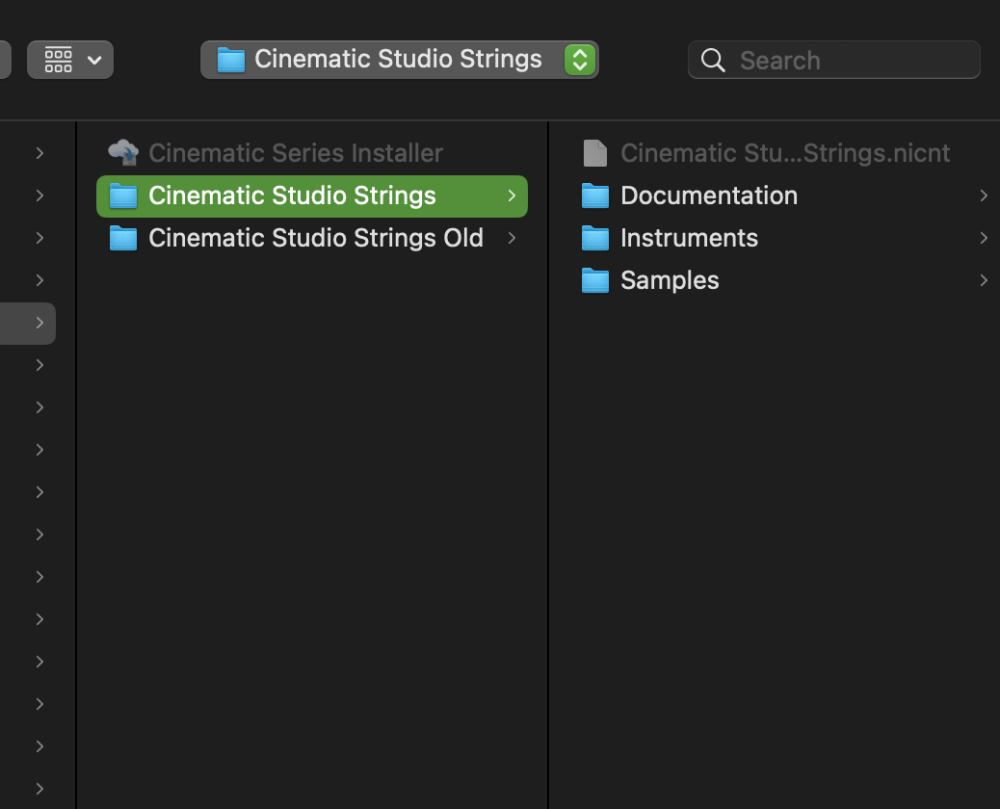Select the Cinematic Stu...Strings.nicnt file

[784, 153]
